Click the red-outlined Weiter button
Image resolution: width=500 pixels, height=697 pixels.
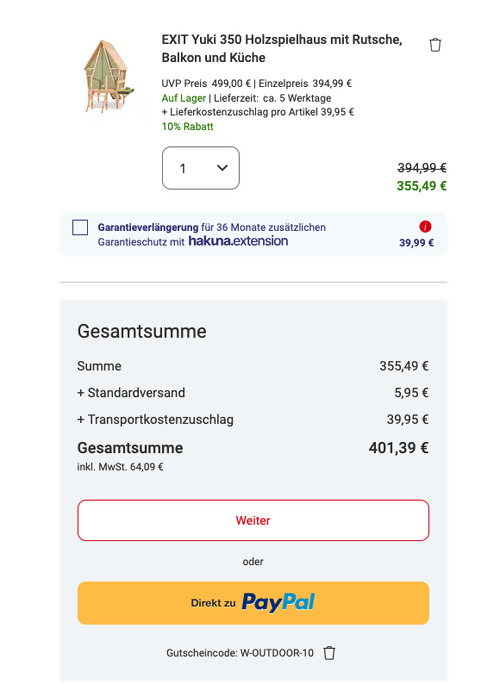(253, 520)
